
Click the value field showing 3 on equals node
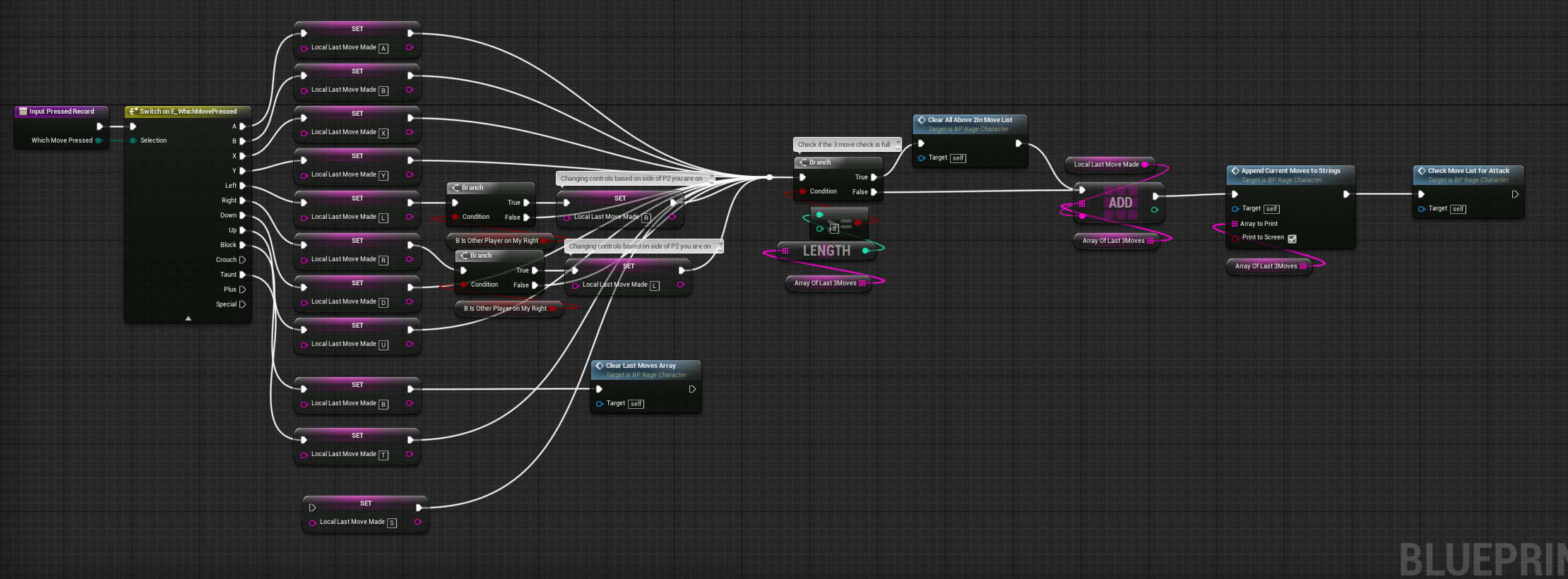pyautogui.click(x=834, y=229)
